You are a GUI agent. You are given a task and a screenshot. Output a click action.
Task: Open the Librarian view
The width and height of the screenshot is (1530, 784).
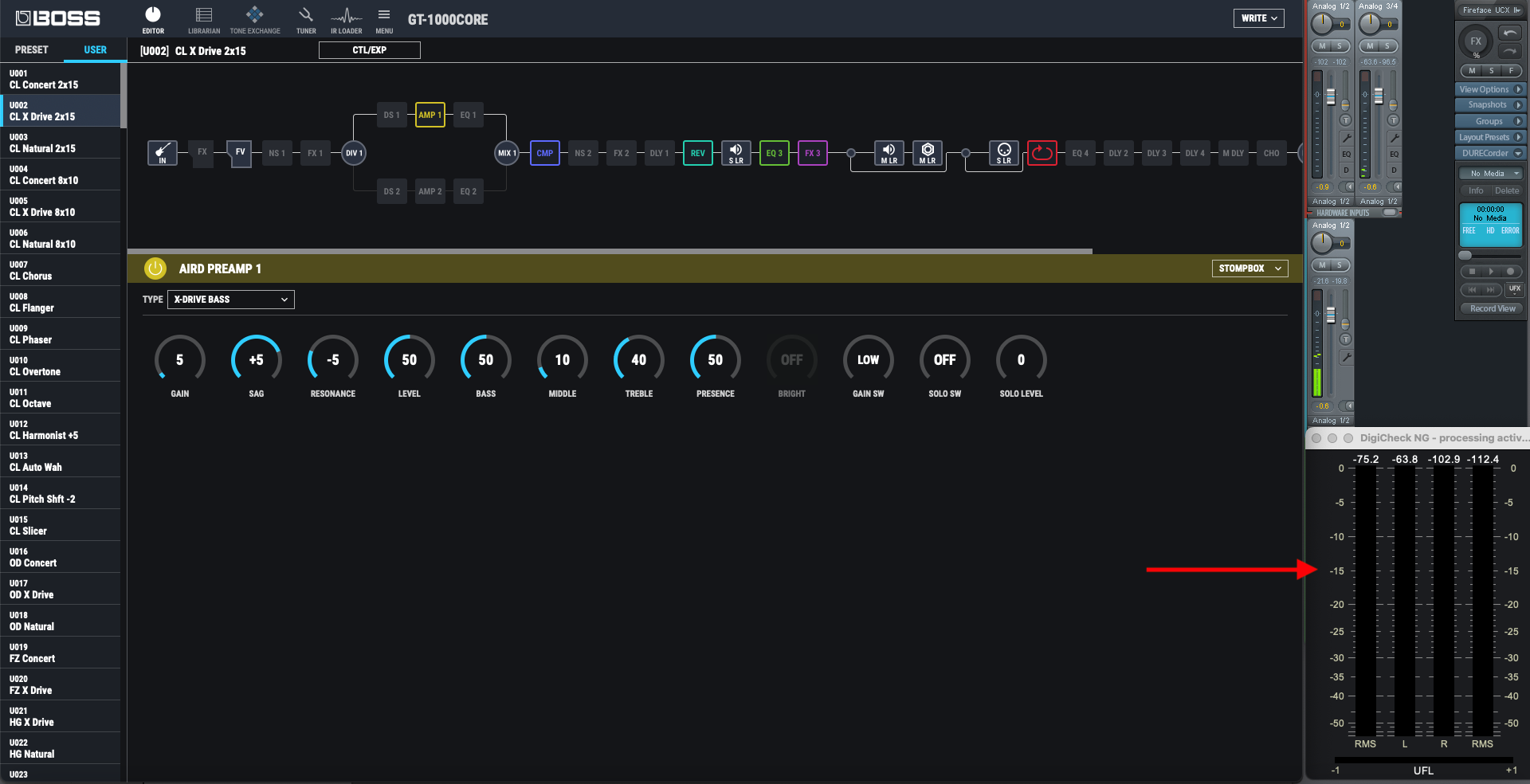[x=204, y=20]
